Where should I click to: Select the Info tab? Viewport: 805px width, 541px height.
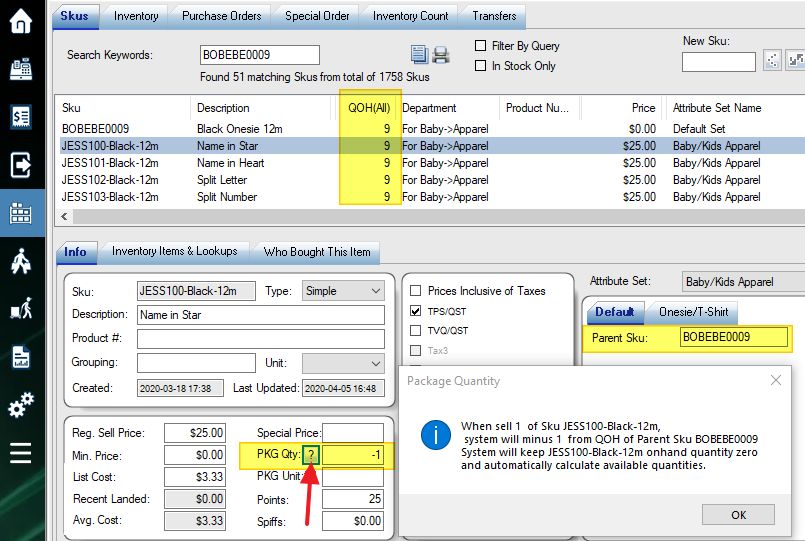point(75,252)
